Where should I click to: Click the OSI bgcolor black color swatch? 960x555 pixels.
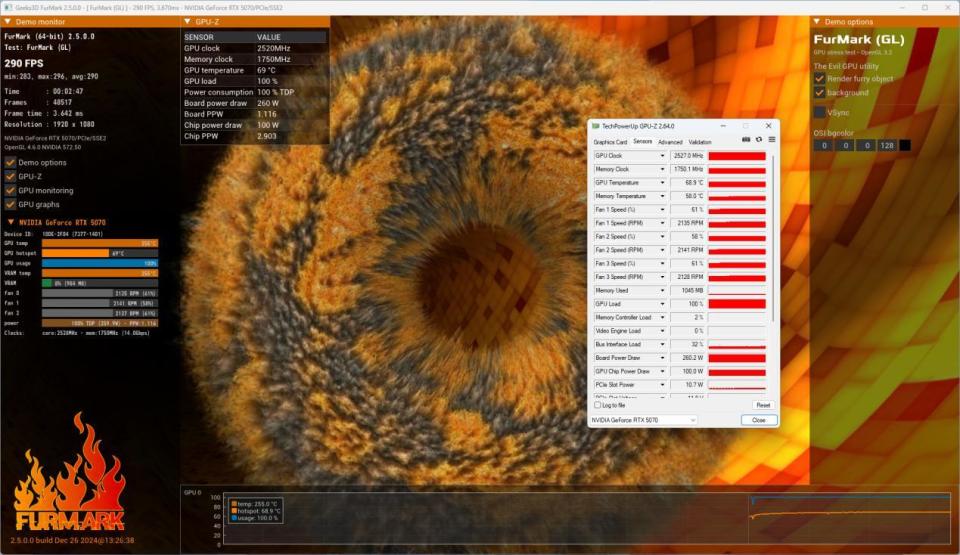pos(905,145)
